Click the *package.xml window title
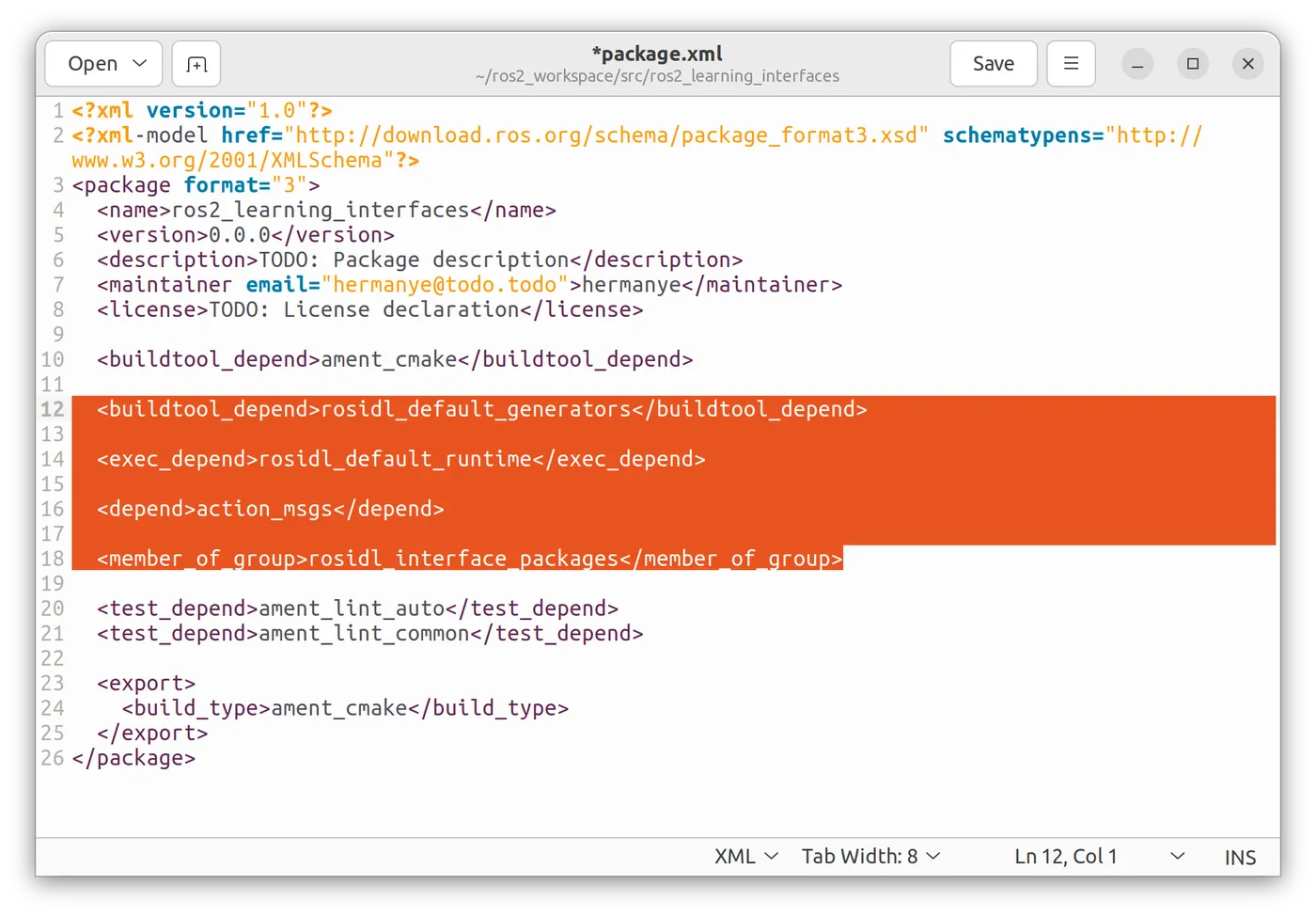The image size is (1316, 916). (x=657, y=54)
